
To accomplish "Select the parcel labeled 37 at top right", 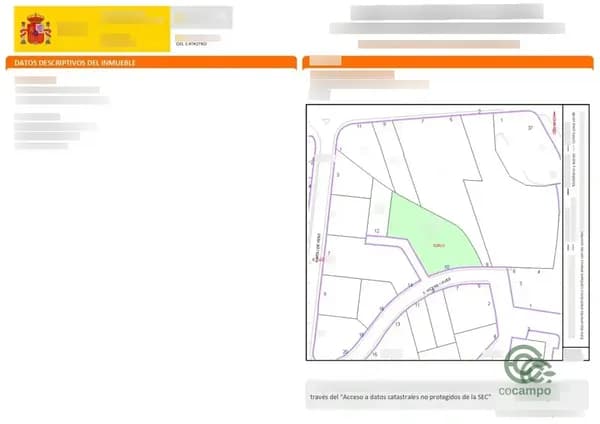I will pyautogui.click(x=530, y=128).
